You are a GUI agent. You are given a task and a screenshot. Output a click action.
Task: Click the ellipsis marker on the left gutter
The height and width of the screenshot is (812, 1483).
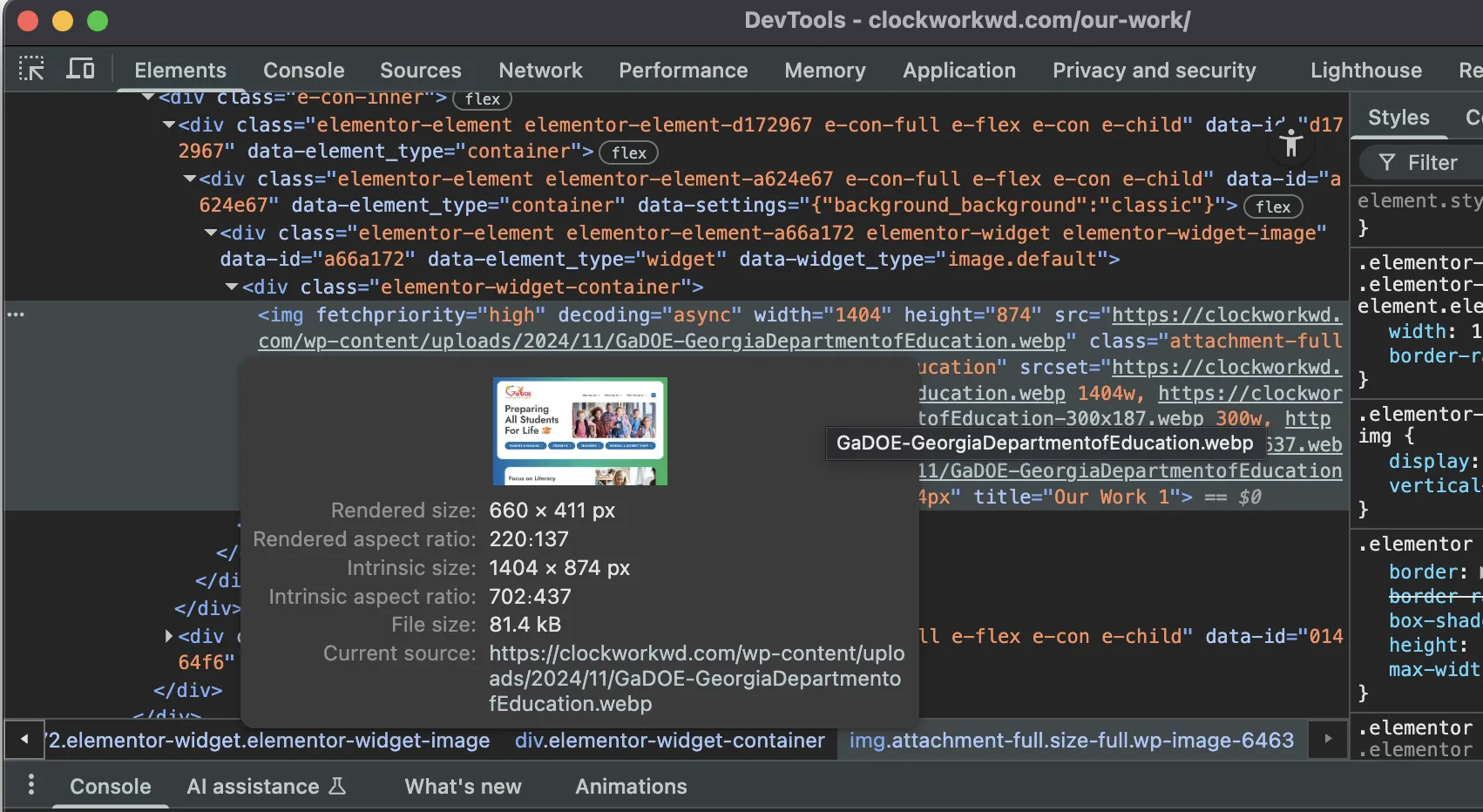pyautogui.click(x=15, y=315)
